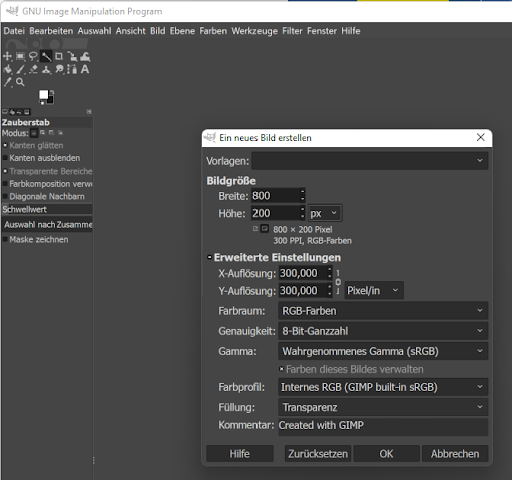Adjust the Schwellwert threshold slider

[x=47, y=209]
